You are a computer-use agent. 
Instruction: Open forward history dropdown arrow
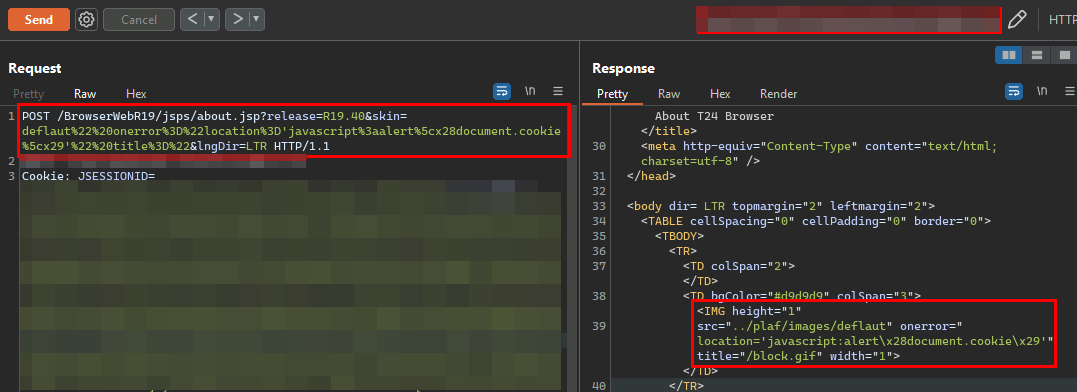257,19
